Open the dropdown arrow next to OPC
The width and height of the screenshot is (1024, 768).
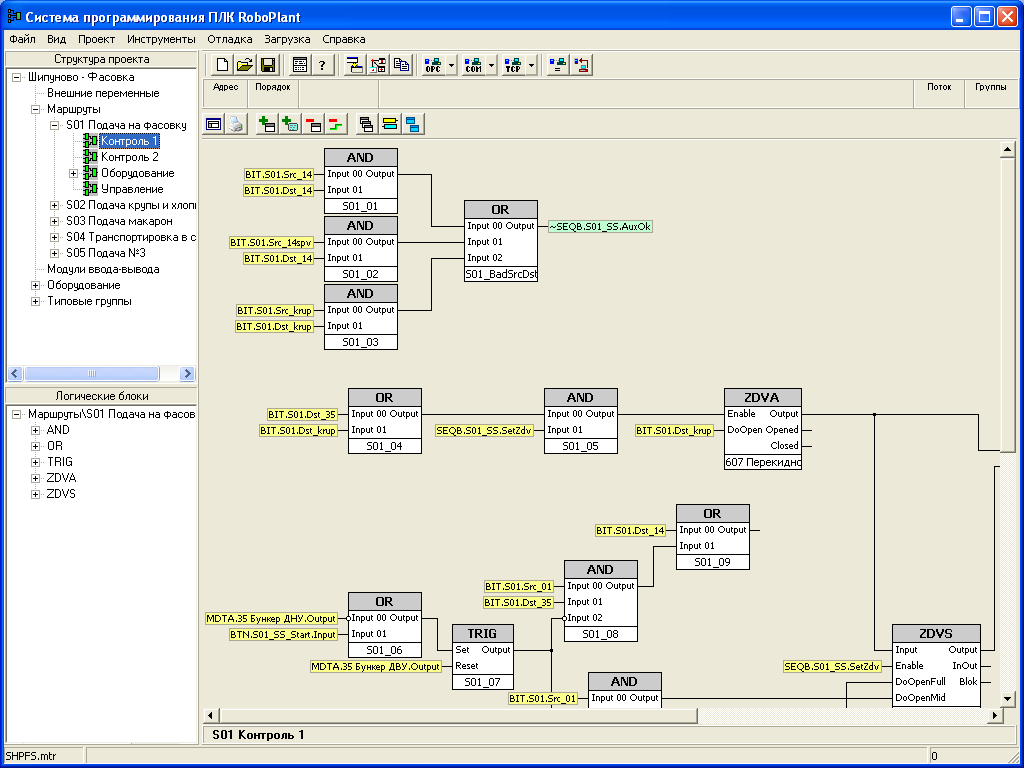[x=452, y=65]
